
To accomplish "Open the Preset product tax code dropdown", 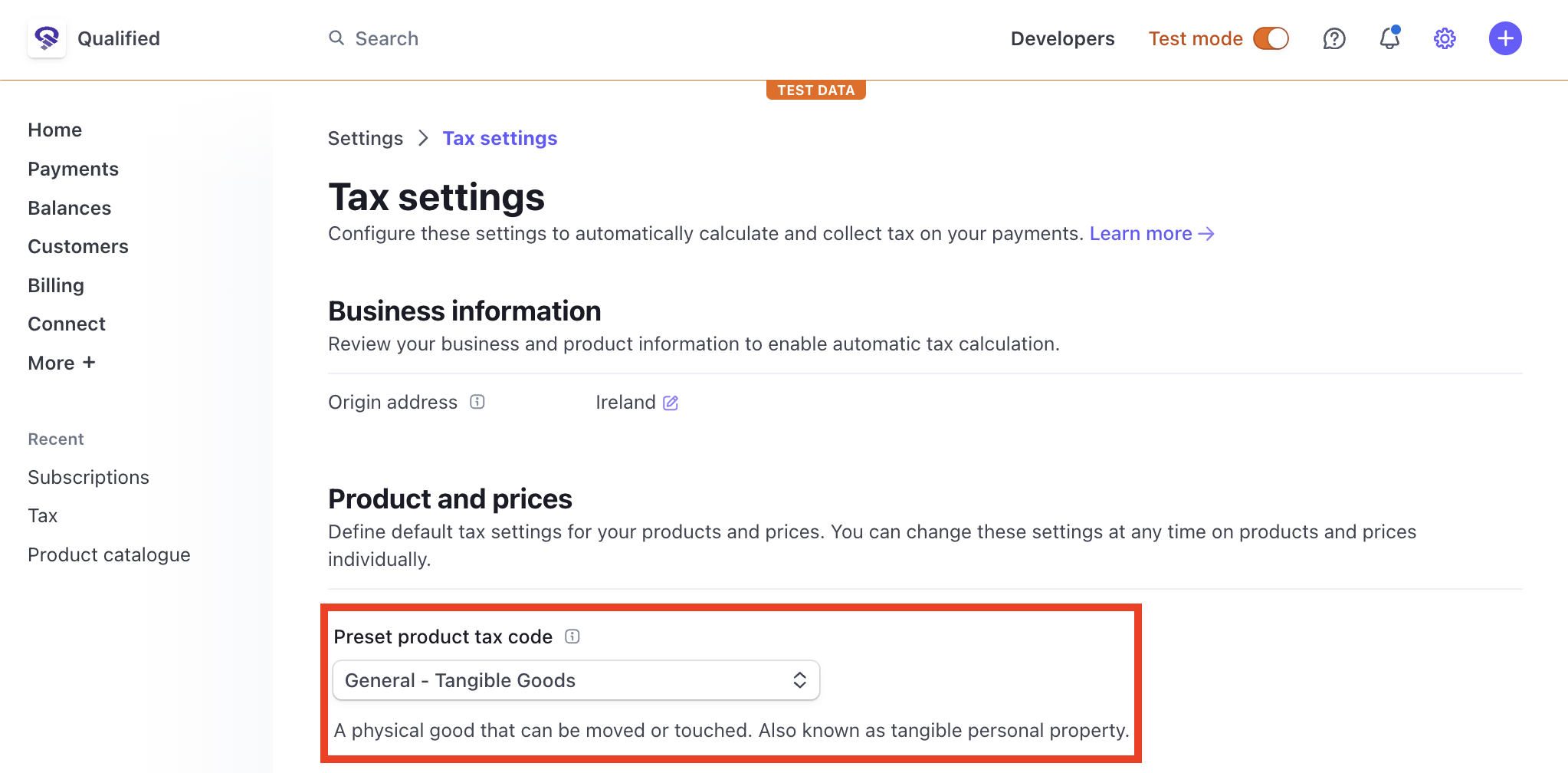I will pyautogui.click(x=576, y=680).
